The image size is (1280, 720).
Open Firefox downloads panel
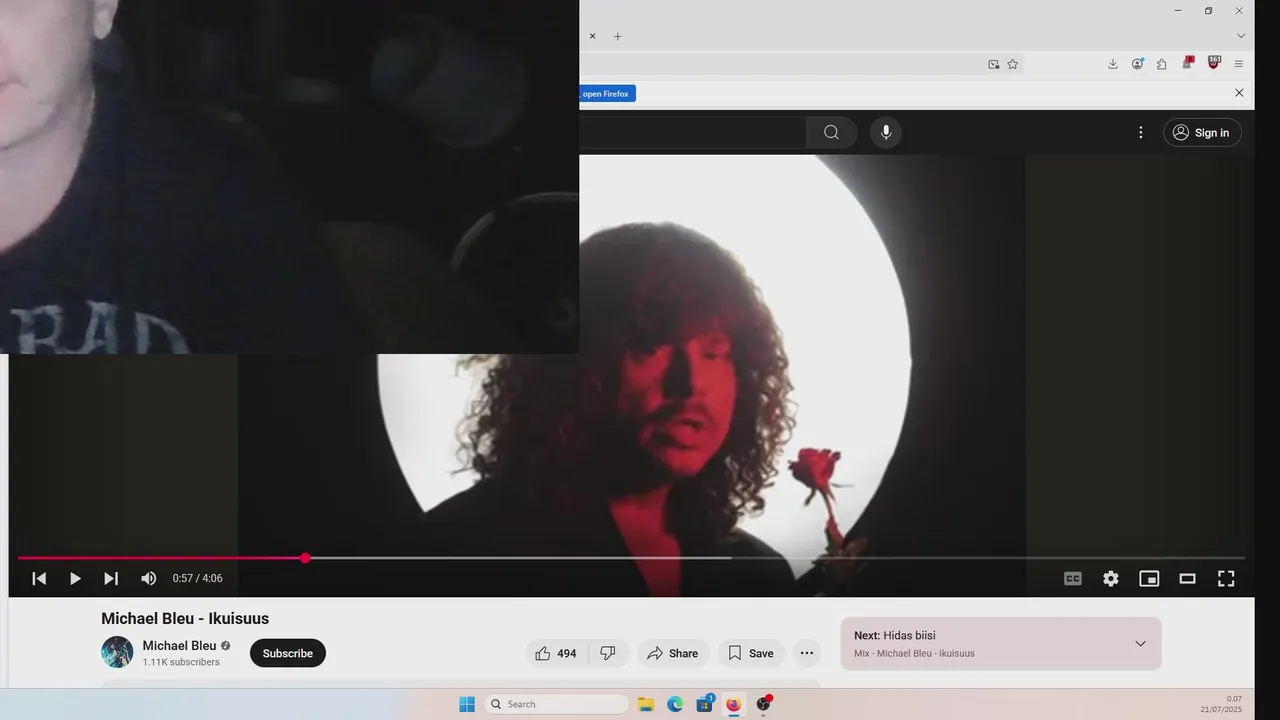(1112, 64)
